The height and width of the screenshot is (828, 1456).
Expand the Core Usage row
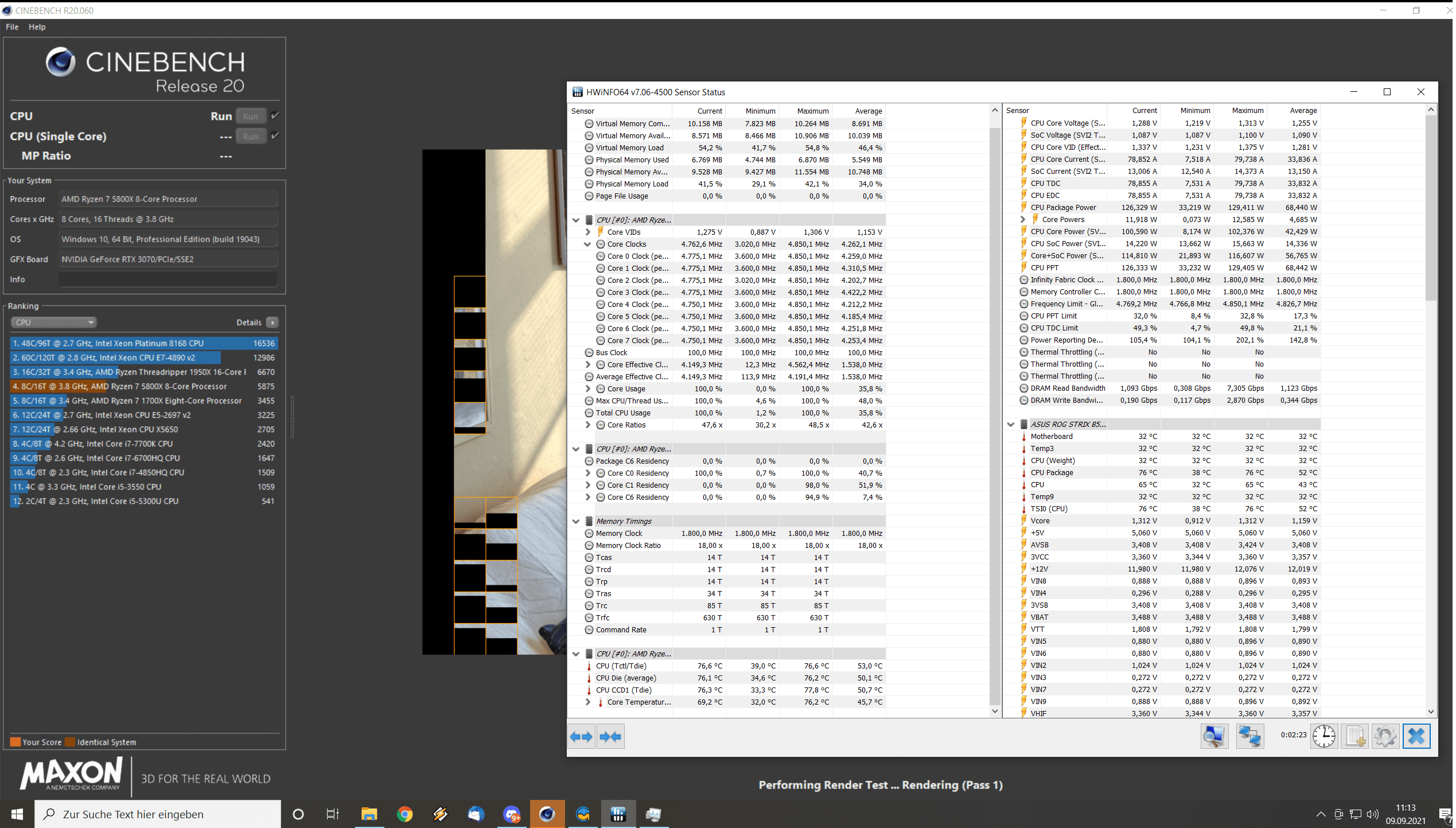pyautogui.click(x=587, y=388)
